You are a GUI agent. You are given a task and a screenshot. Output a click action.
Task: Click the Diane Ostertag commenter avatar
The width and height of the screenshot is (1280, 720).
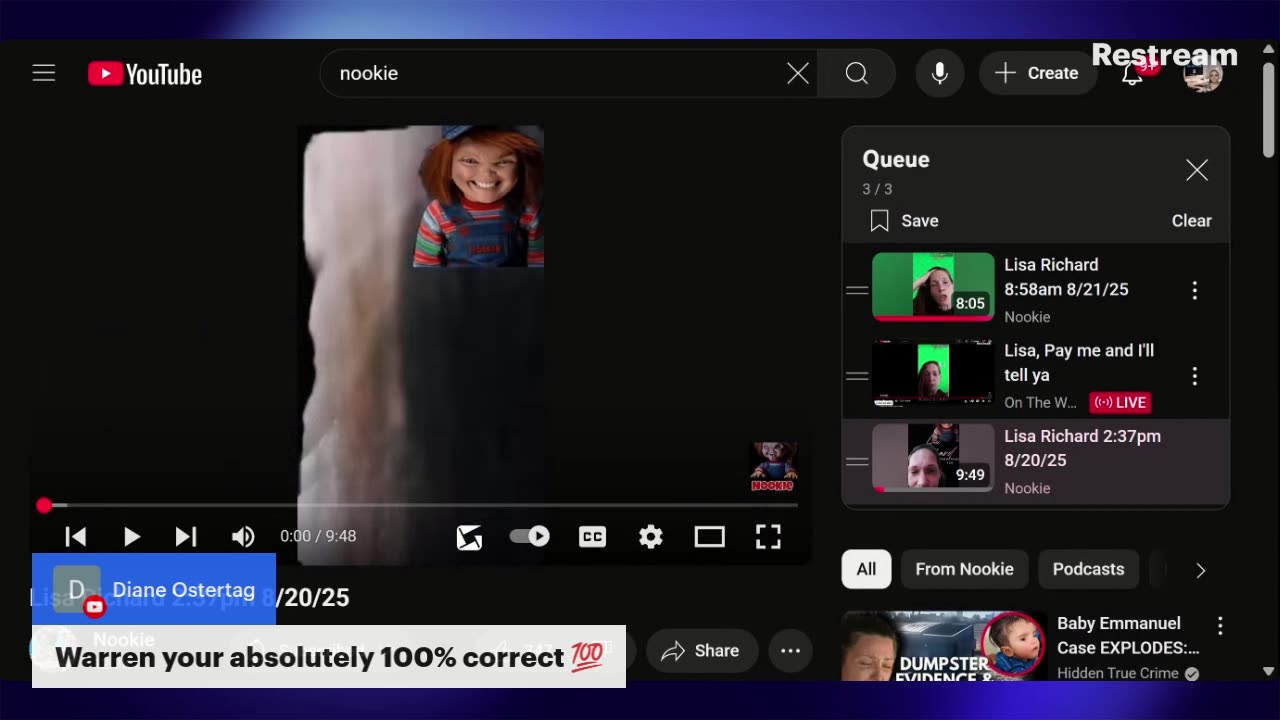coord(77,590)
